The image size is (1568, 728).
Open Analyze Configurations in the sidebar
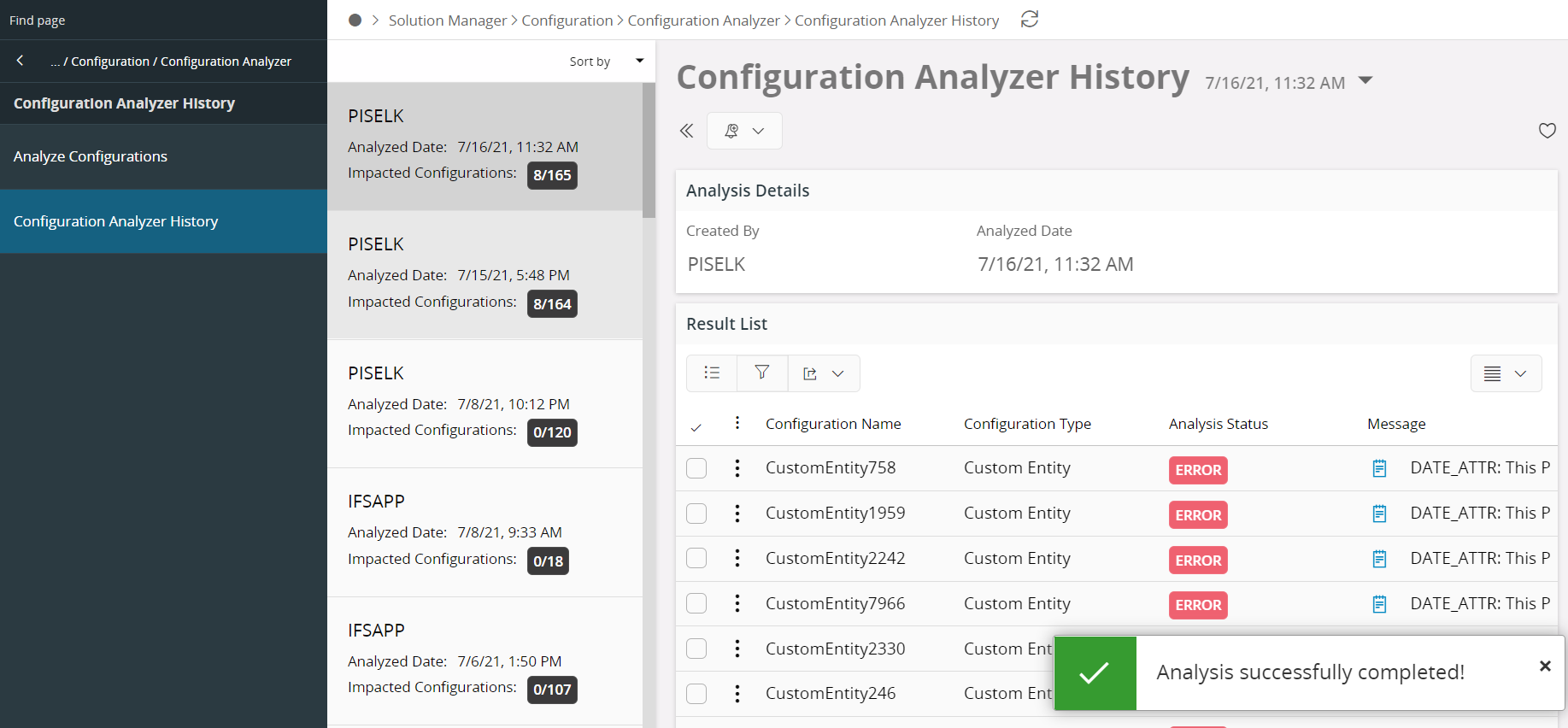[91, 156]
